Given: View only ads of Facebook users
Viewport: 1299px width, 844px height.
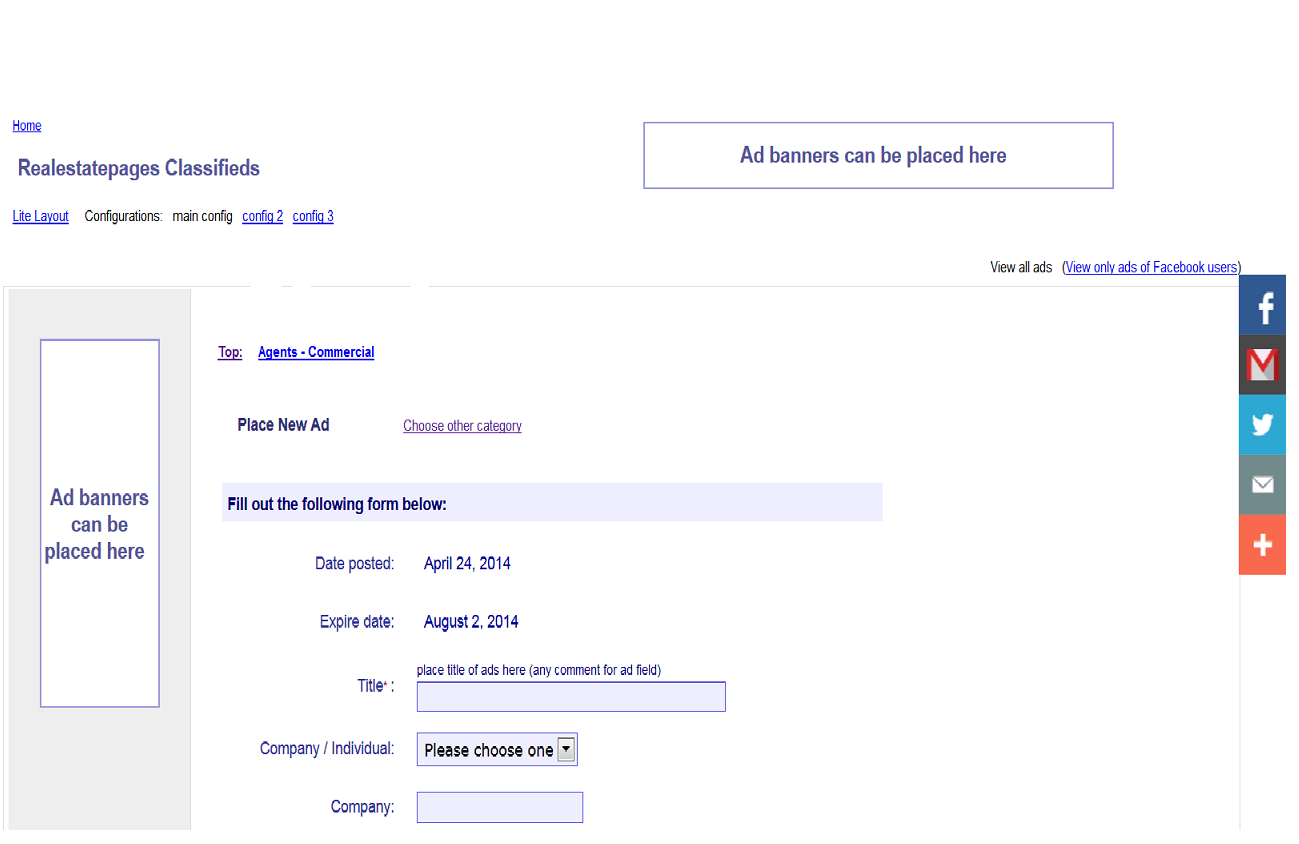Looking at the screenshot, I should point(1152,267).
